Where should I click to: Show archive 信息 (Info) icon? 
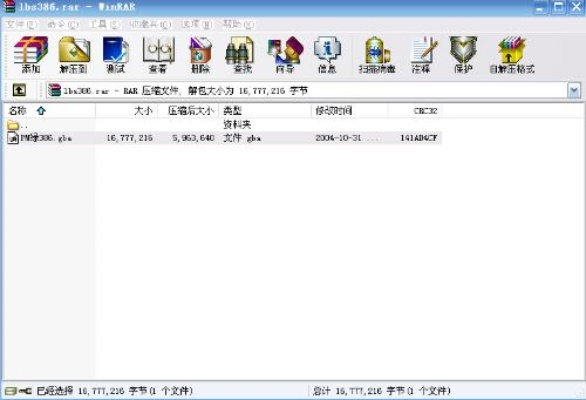[327, 55]
